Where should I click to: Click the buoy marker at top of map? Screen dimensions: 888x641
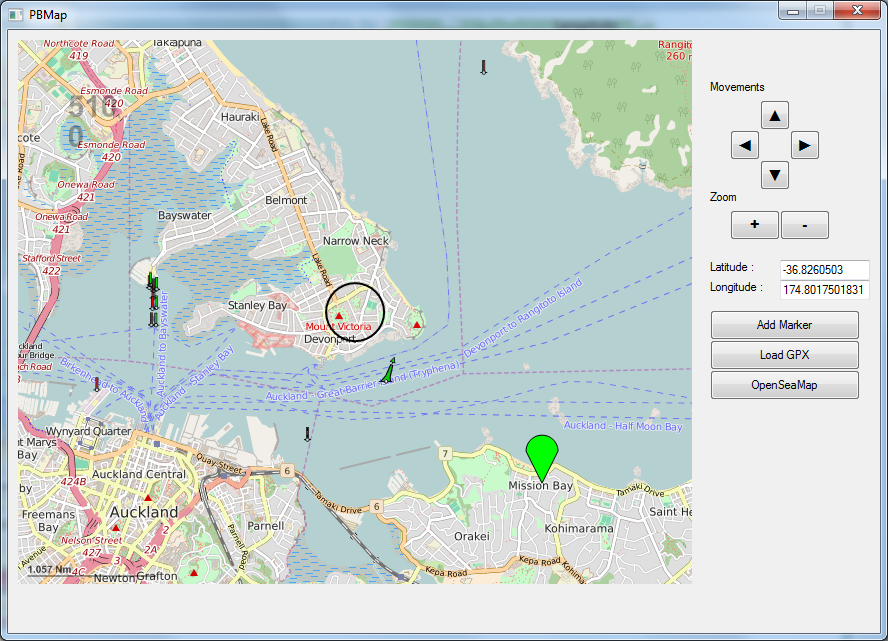click(x=484, y=67)
